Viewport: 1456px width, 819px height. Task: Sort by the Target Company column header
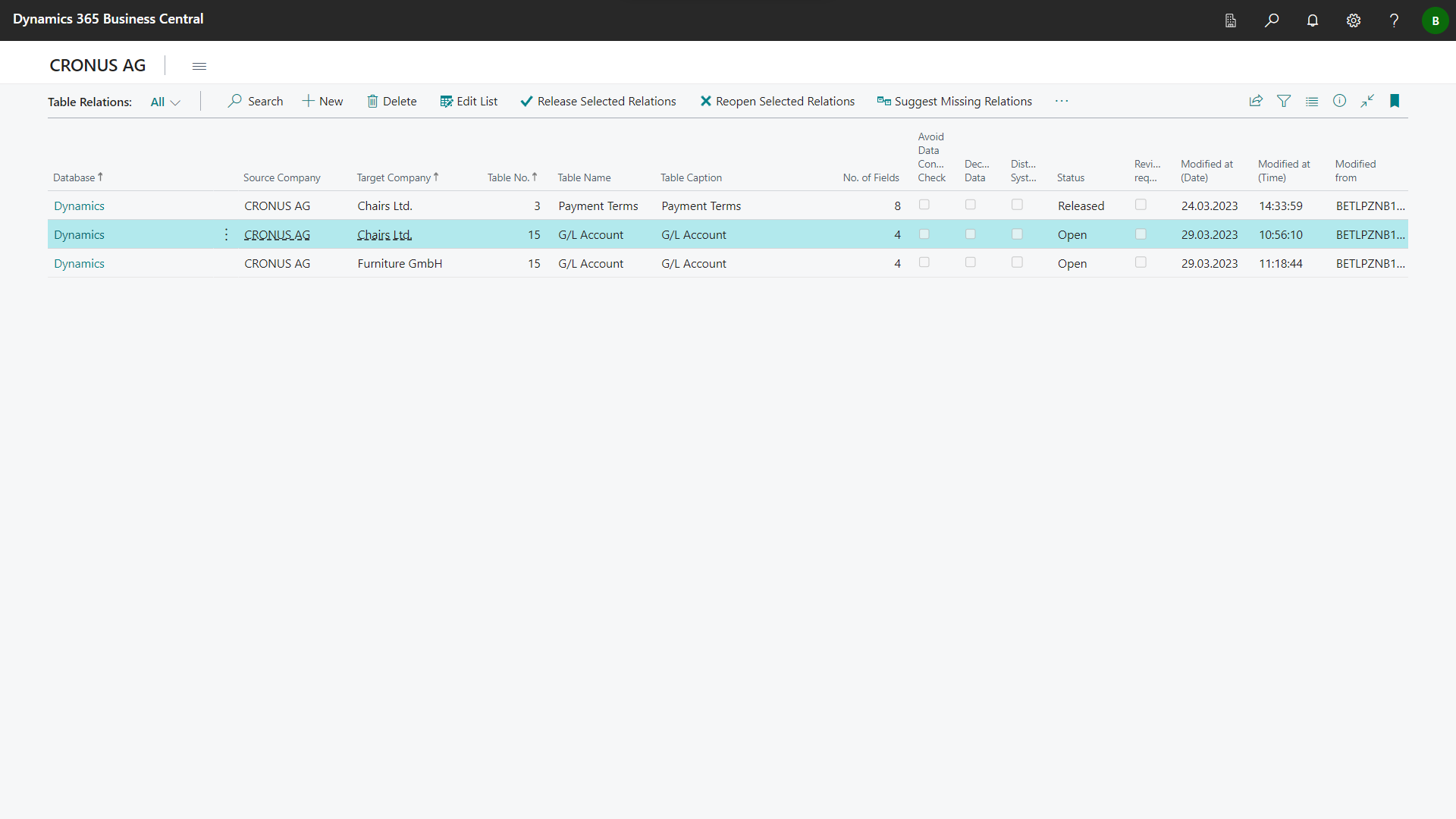[x=397, y=177]
